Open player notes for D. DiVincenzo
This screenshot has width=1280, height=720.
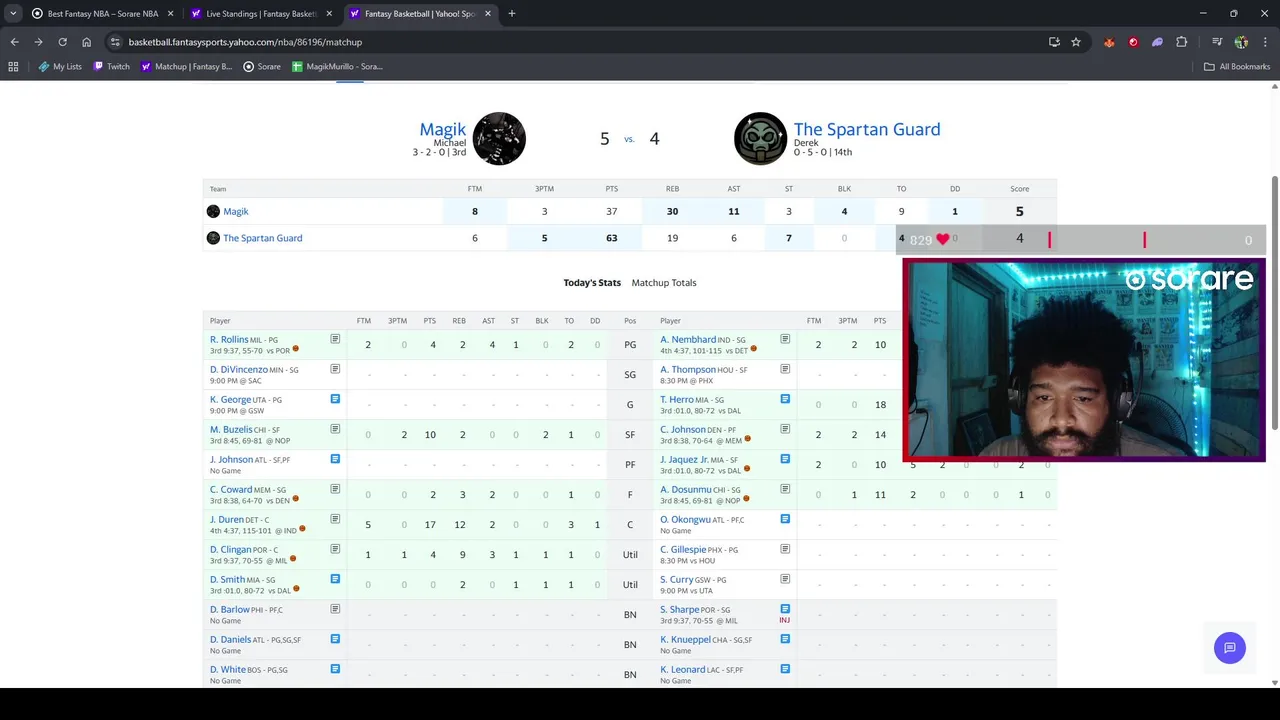click(x=335, y=369)
